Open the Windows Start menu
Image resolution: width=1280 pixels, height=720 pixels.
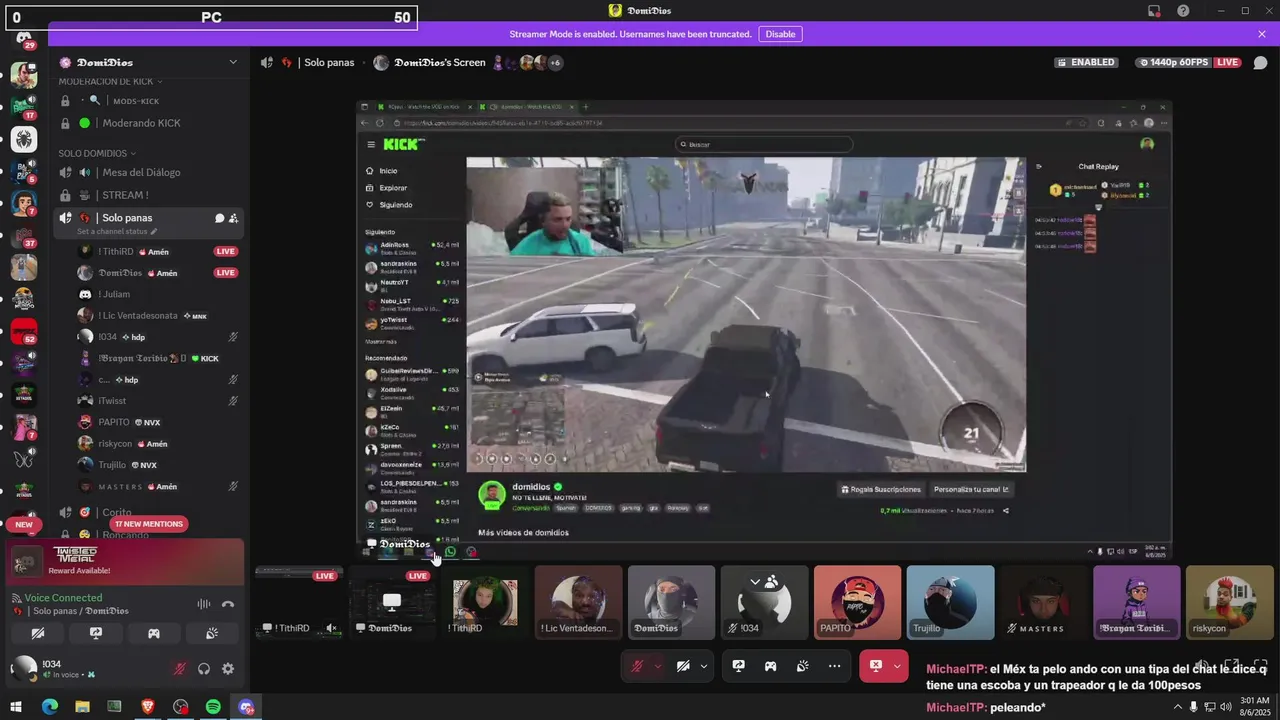coord(16,707)
